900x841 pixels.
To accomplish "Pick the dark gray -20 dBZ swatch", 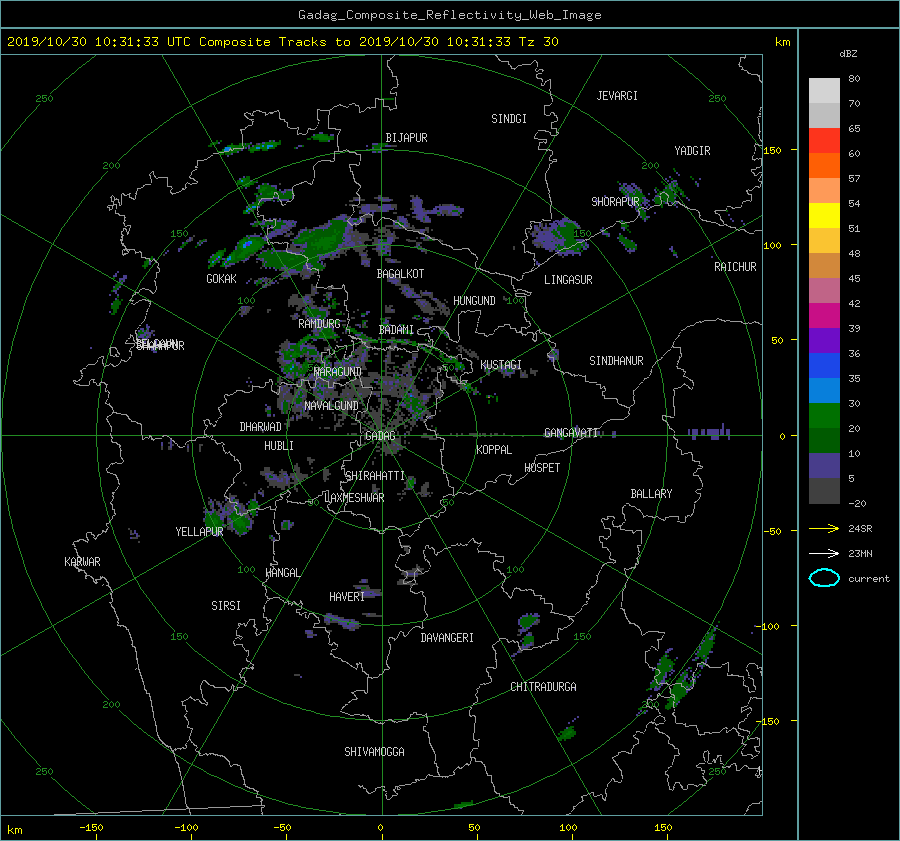I will pos(824,490).
